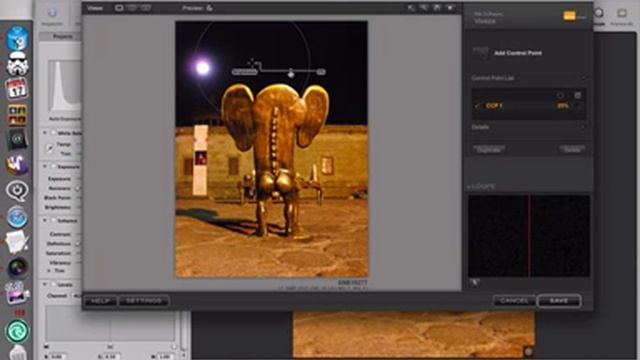Open the green swirl app in Dock
This screenshot has height=360, width=640.
(17, 331)
